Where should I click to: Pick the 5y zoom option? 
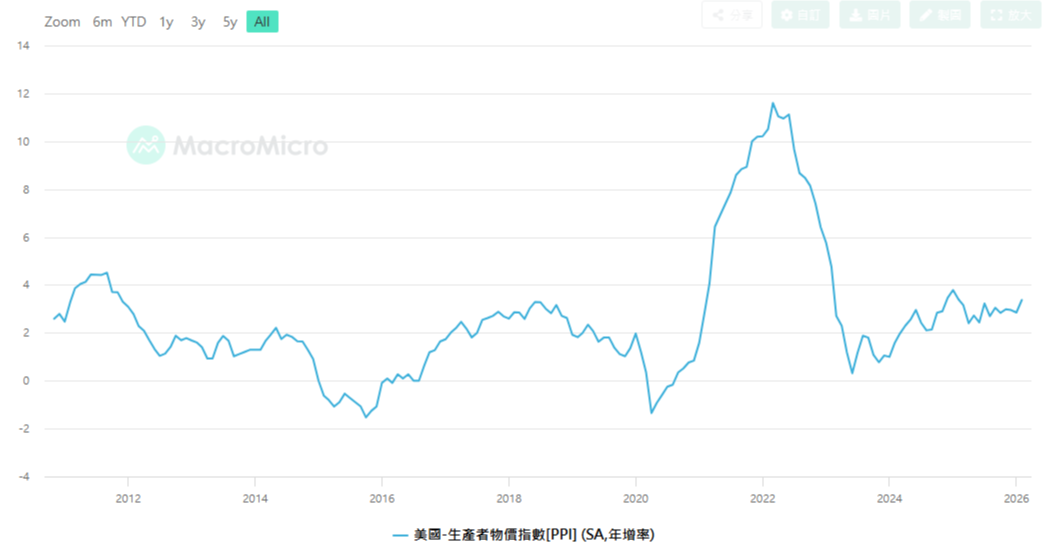coord(230,22)
